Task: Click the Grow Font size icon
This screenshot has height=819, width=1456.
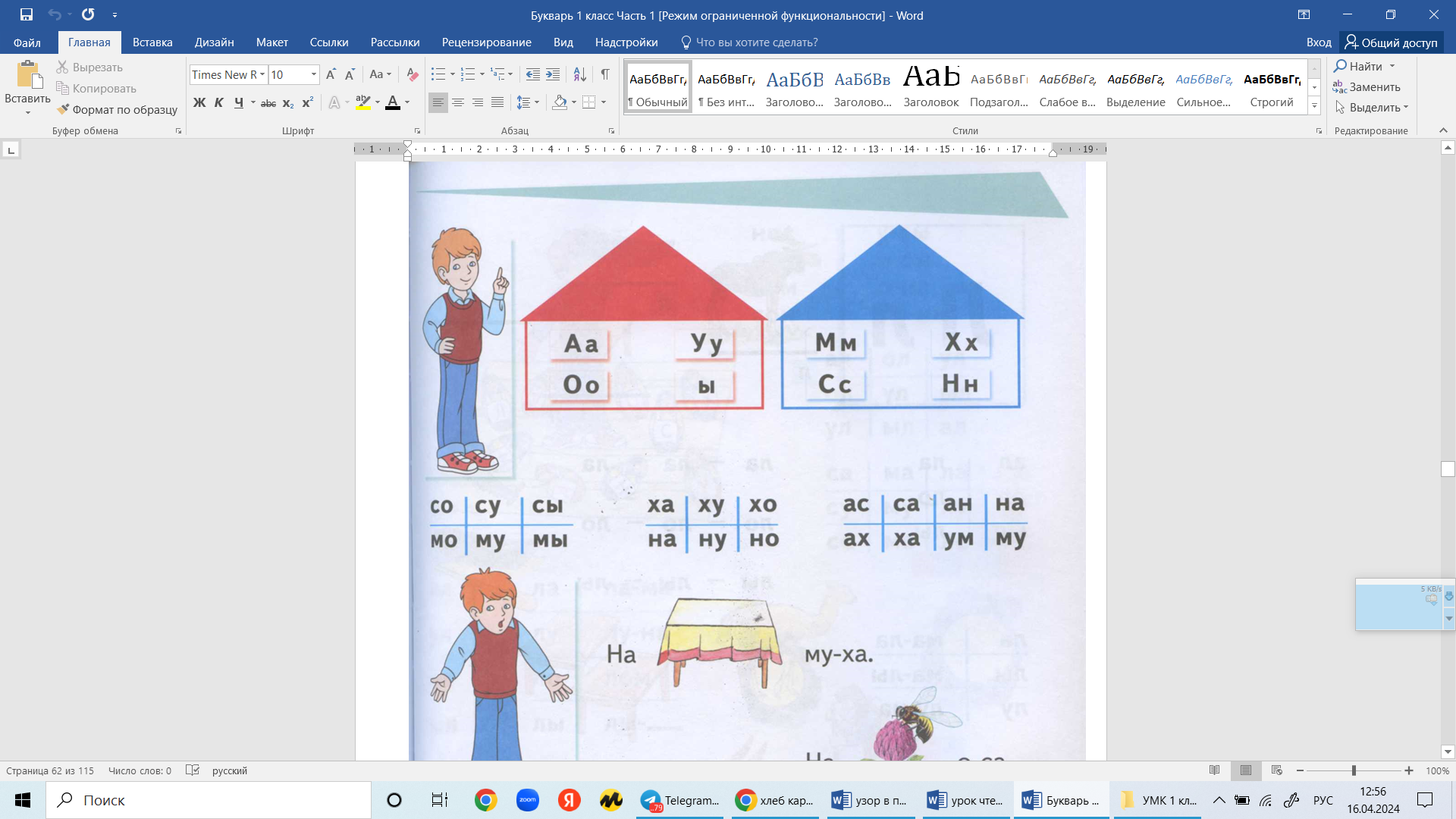Action: [x=331, y=74]
